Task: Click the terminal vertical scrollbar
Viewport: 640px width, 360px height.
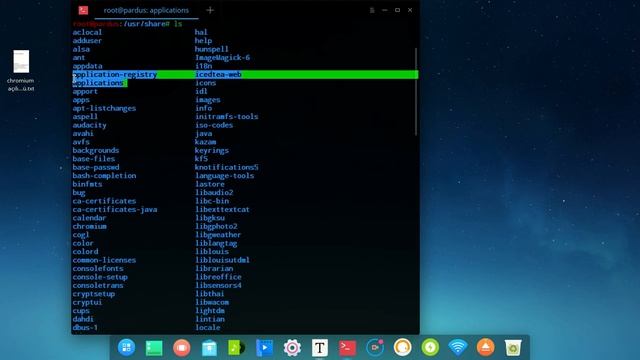Action: pos(416,92)
